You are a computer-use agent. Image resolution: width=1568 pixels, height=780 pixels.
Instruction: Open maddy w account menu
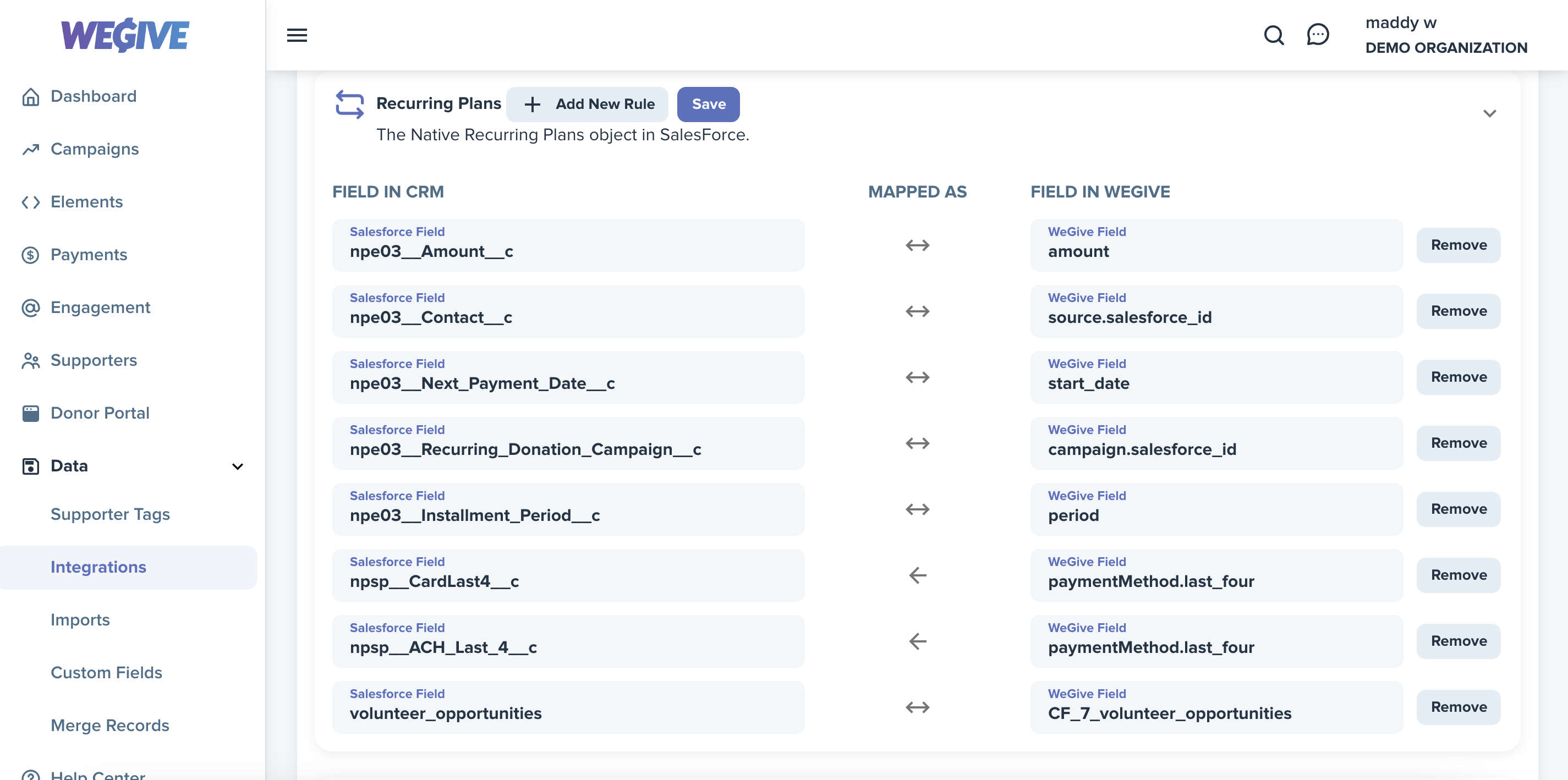point(1446,35)
